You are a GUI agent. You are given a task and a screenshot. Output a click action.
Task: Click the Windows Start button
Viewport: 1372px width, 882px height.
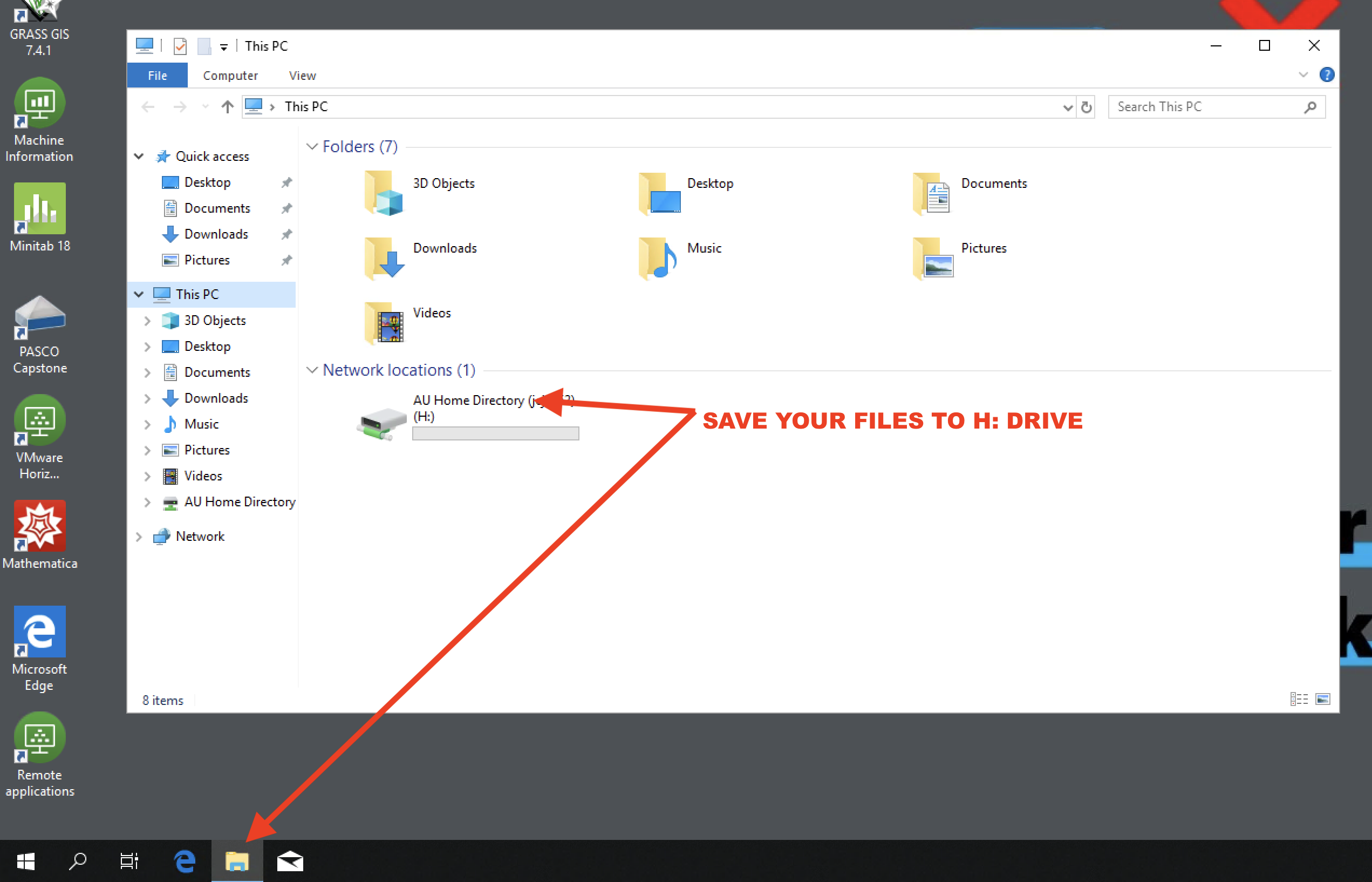point(25,860)
